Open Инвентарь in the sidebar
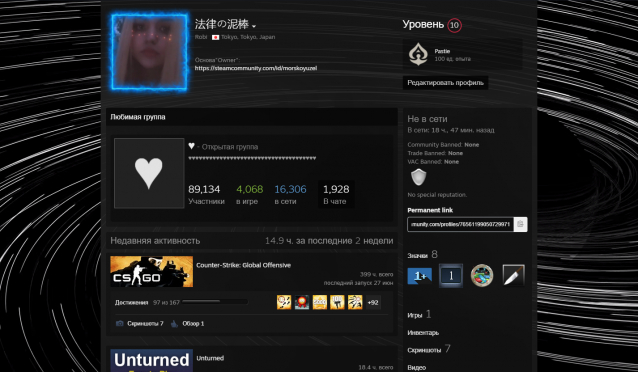Screen dimensions: 638x372 [423, 333]
